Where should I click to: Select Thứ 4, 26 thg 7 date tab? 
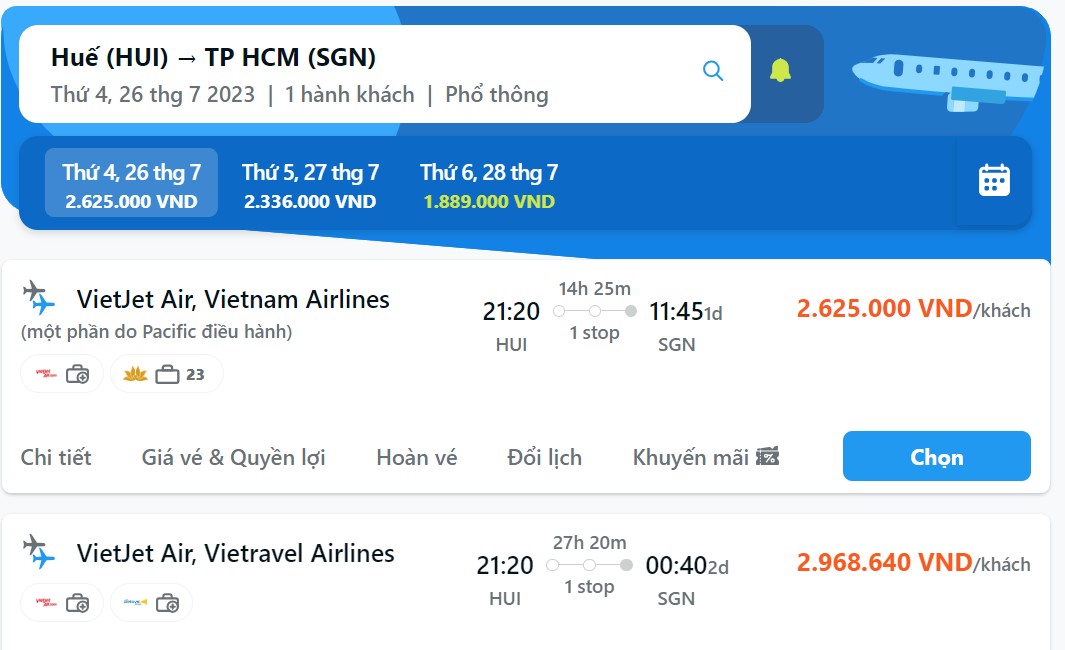[131, 183]
